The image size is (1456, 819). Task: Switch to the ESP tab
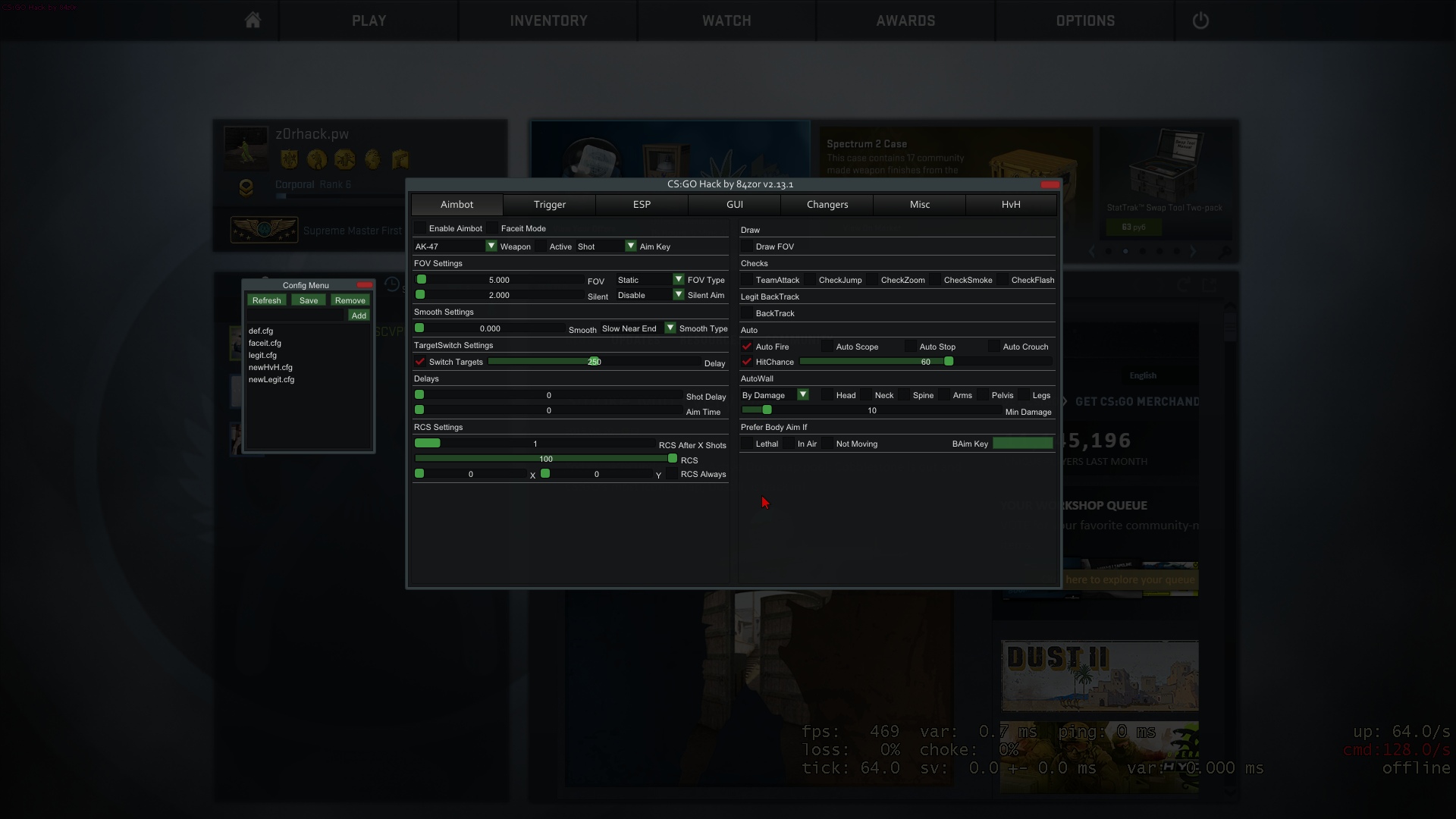642,205
